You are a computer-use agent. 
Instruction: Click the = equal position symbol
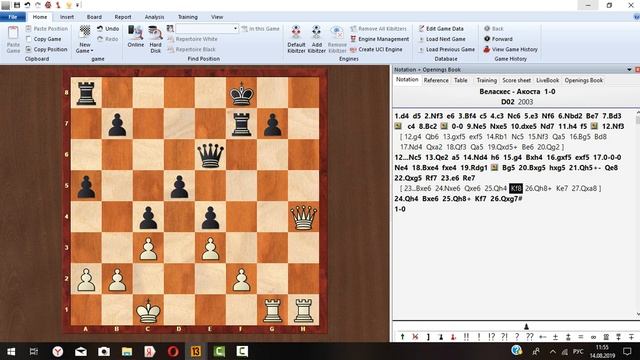coord(580,337)
